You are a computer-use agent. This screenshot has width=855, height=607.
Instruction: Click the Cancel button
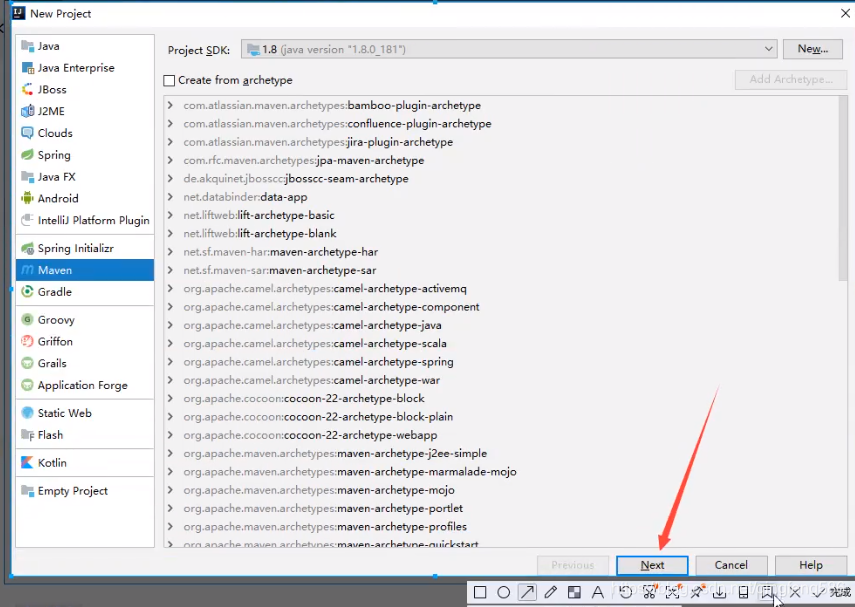pos(731,565)
